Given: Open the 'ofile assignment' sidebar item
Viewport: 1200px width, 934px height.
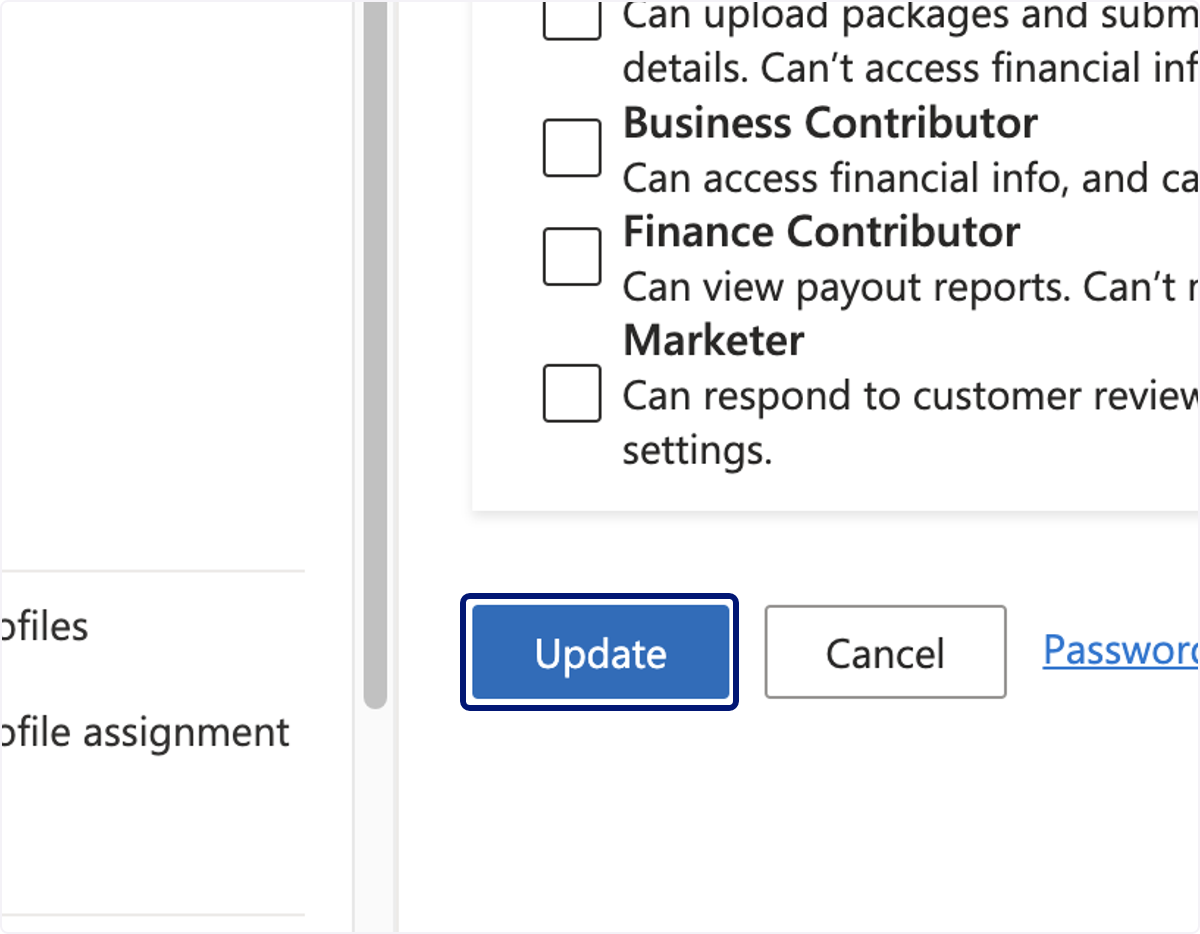Looking at the screenshot, I should [145, 733].
